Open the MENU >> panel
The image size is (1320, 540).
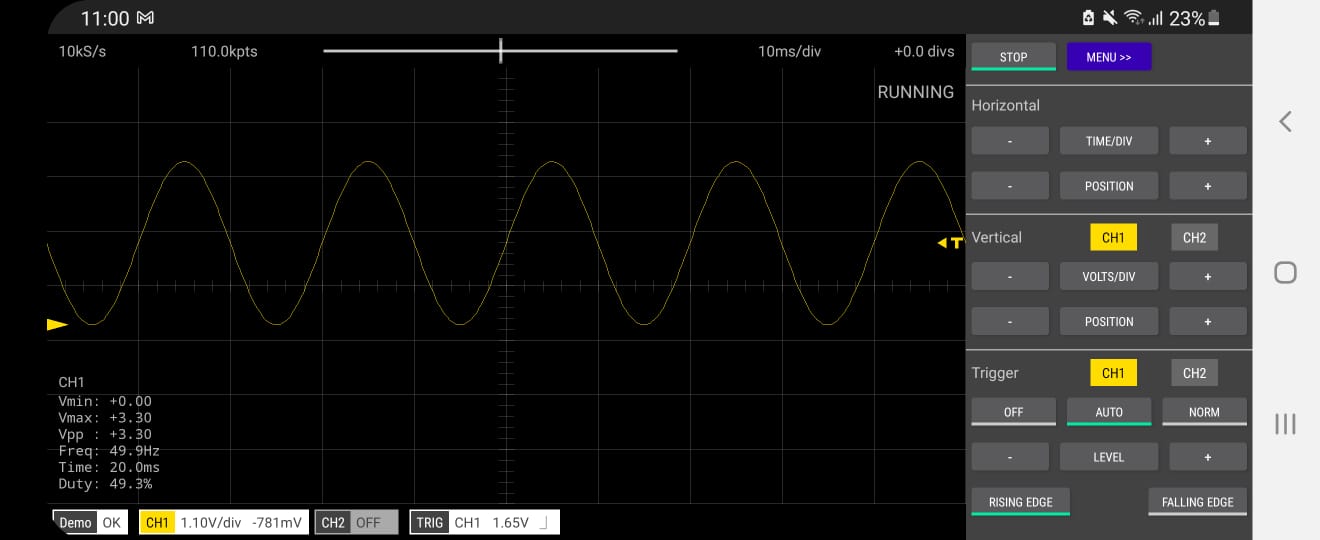1108,57
